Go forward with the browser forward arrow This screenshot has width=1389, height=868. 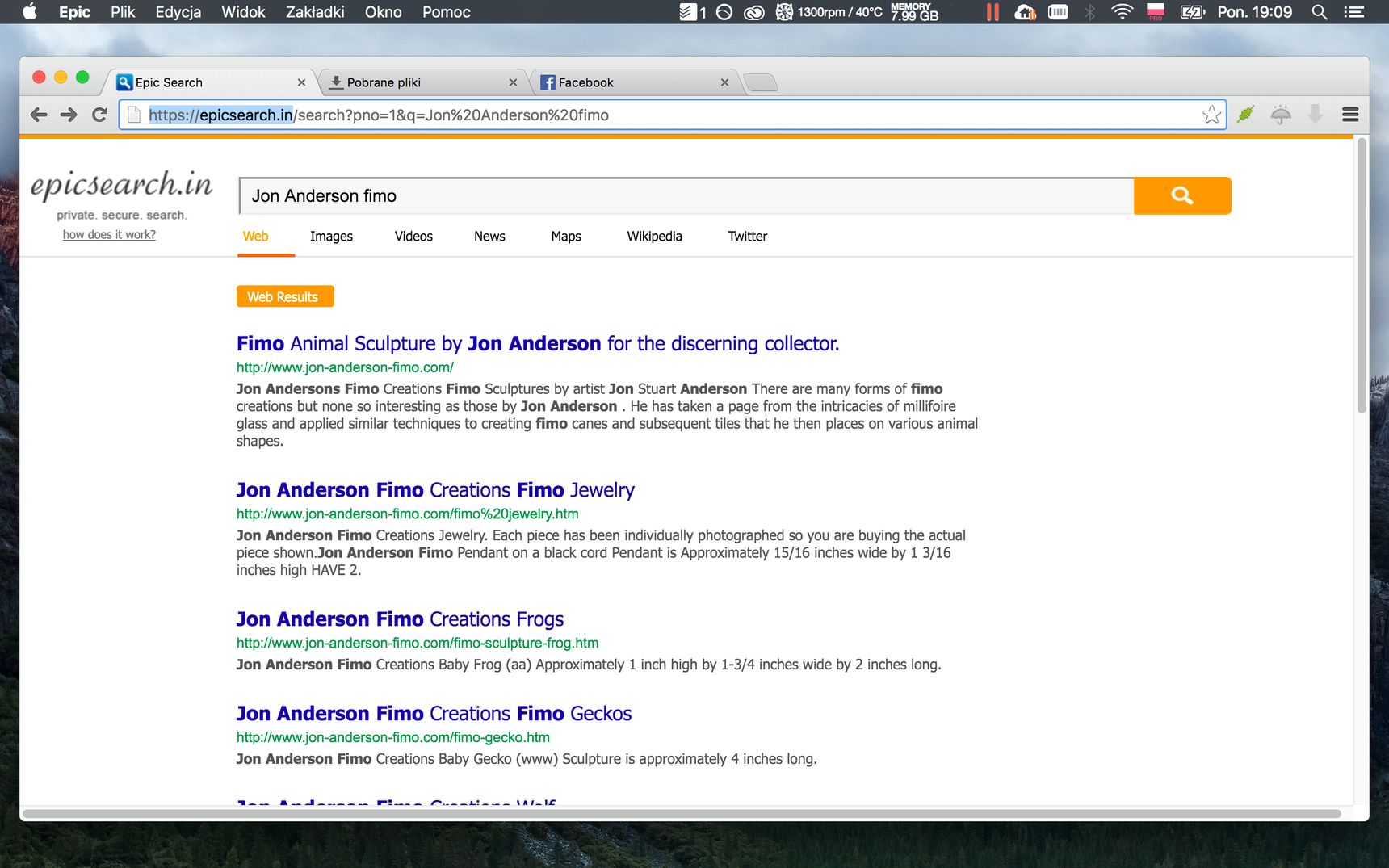coord(69,115)
